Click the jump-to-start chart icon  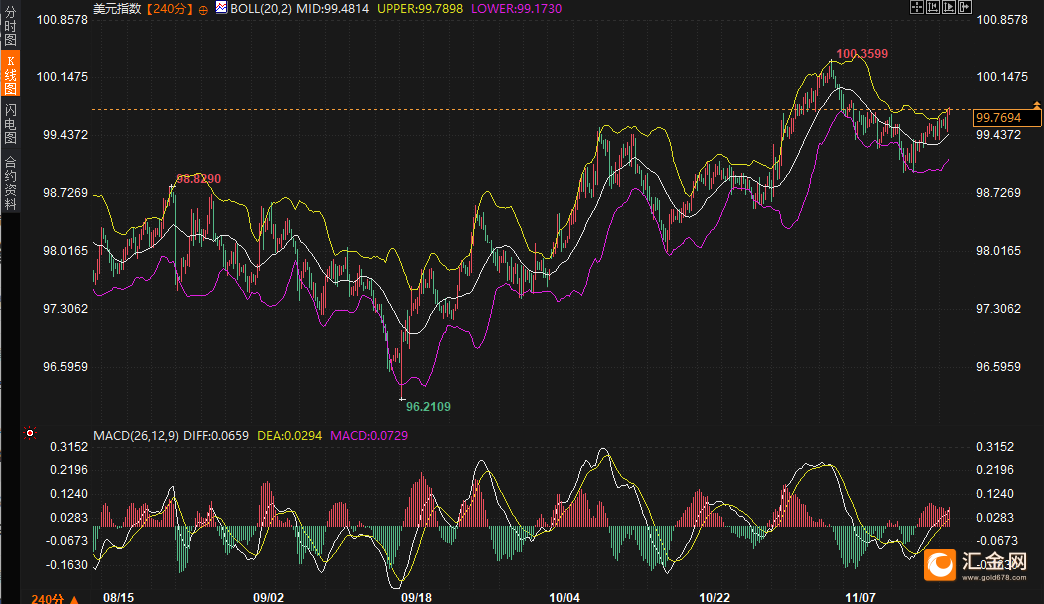(x=933, y=7)
